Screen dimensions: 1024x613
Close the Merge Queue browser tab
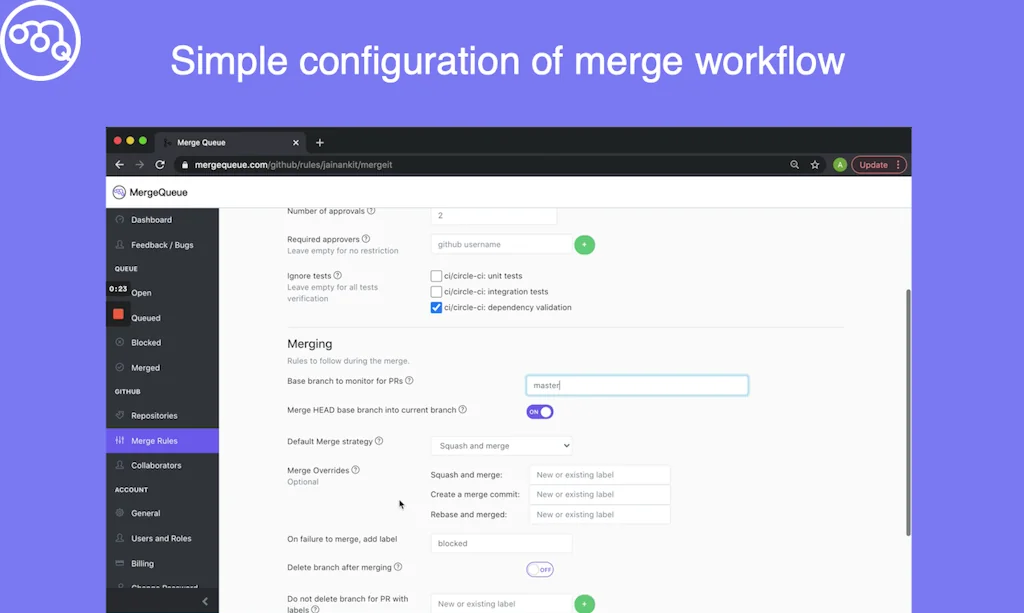295,142
